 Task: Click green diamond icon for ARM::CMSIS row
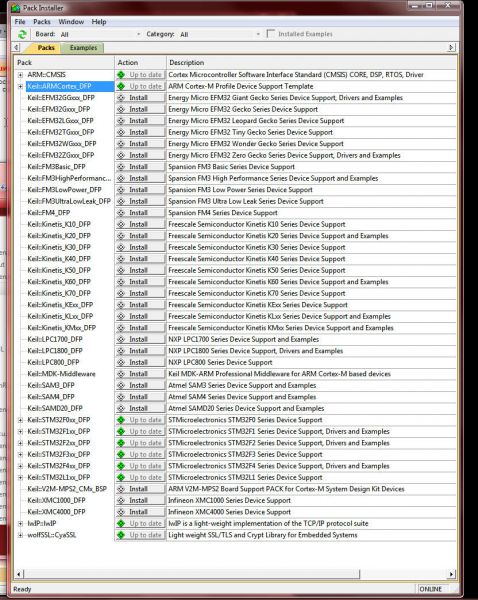pos(121,75)
